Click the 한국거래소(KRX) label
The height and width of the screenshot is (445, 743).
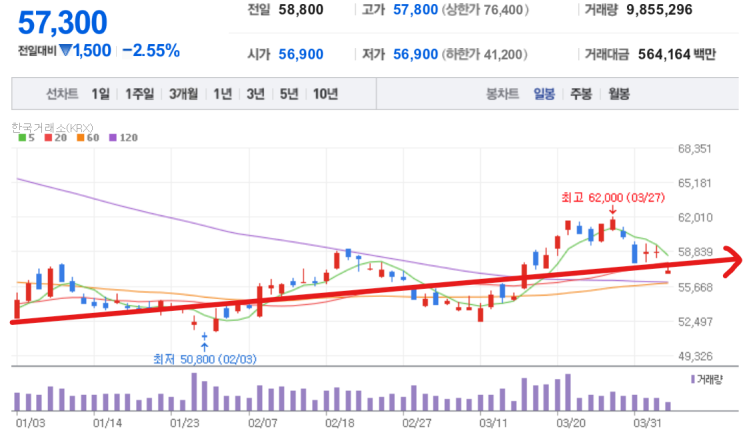pyautogui.click(x=52, y=127)
